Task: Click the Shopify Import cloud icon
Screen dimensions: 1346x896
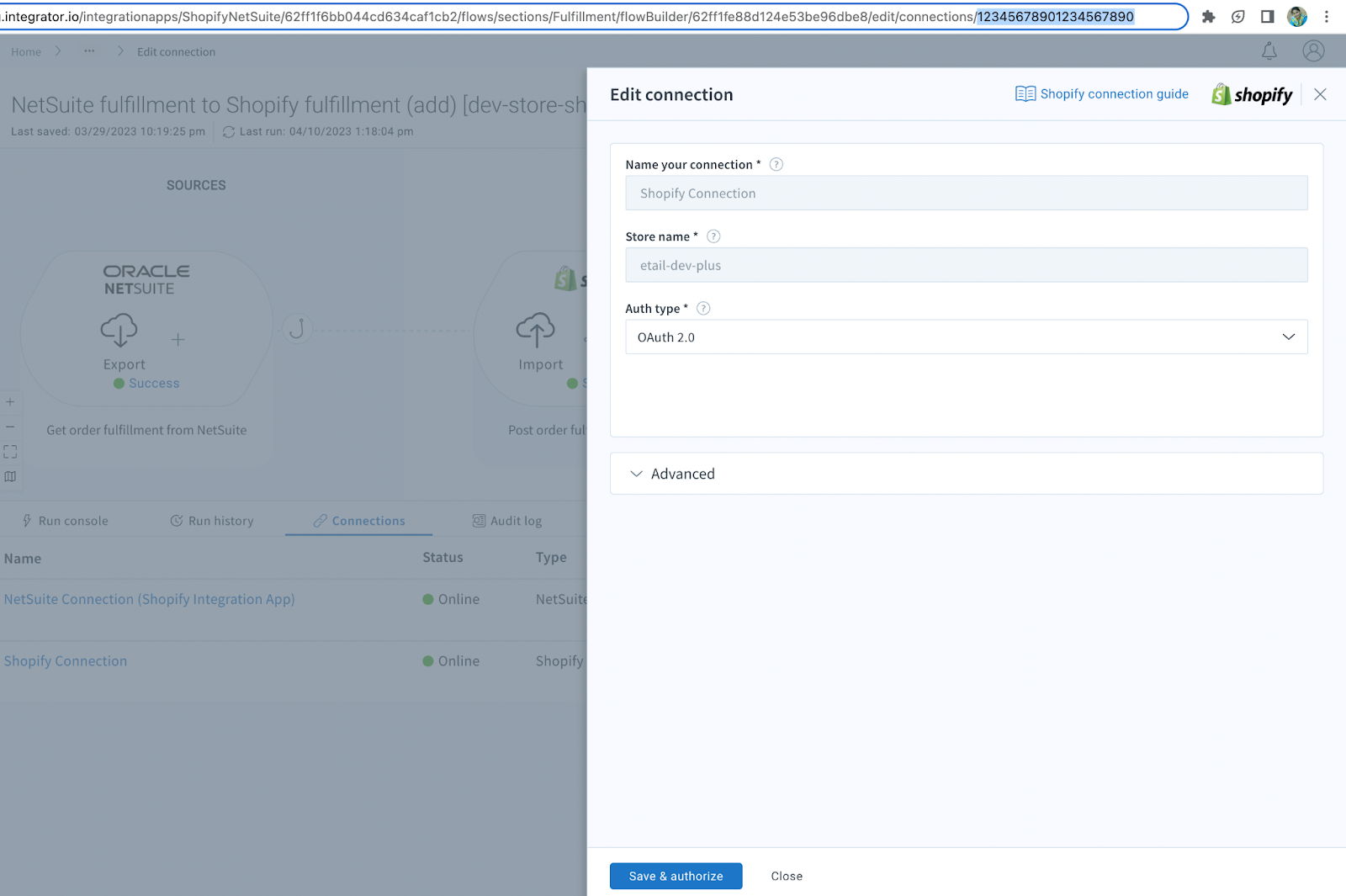Action: pos(535,330)
